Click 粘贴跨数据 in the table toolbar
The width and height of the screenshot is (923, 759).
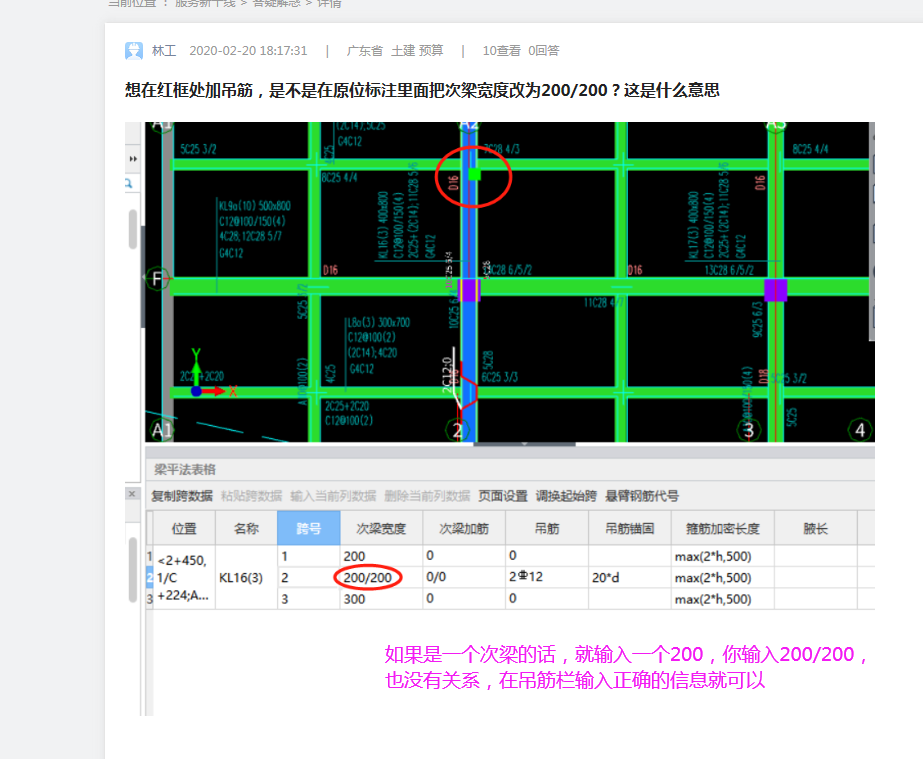(251, 496)
